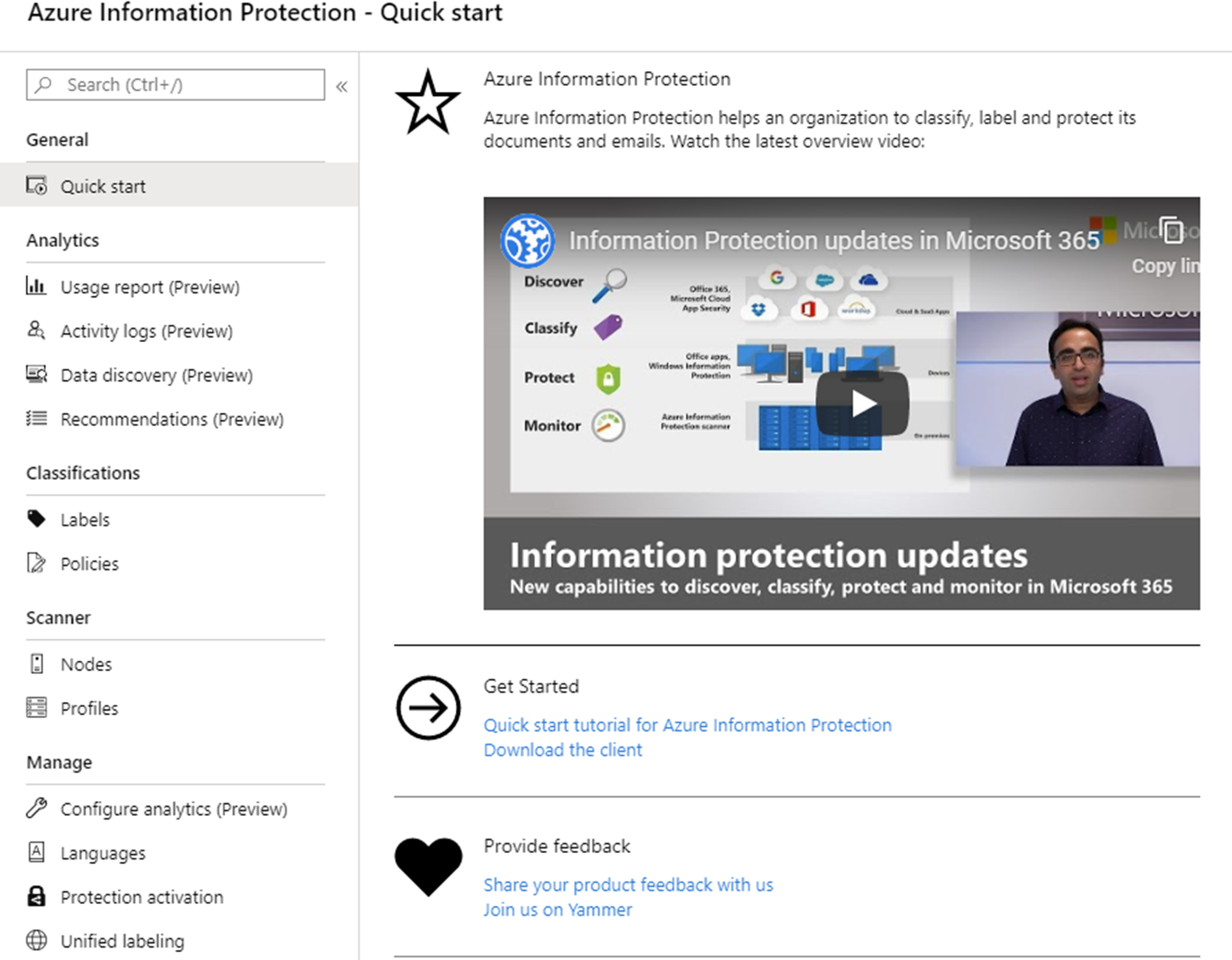Click the Protection activation lock icon

tap(37, 896)
